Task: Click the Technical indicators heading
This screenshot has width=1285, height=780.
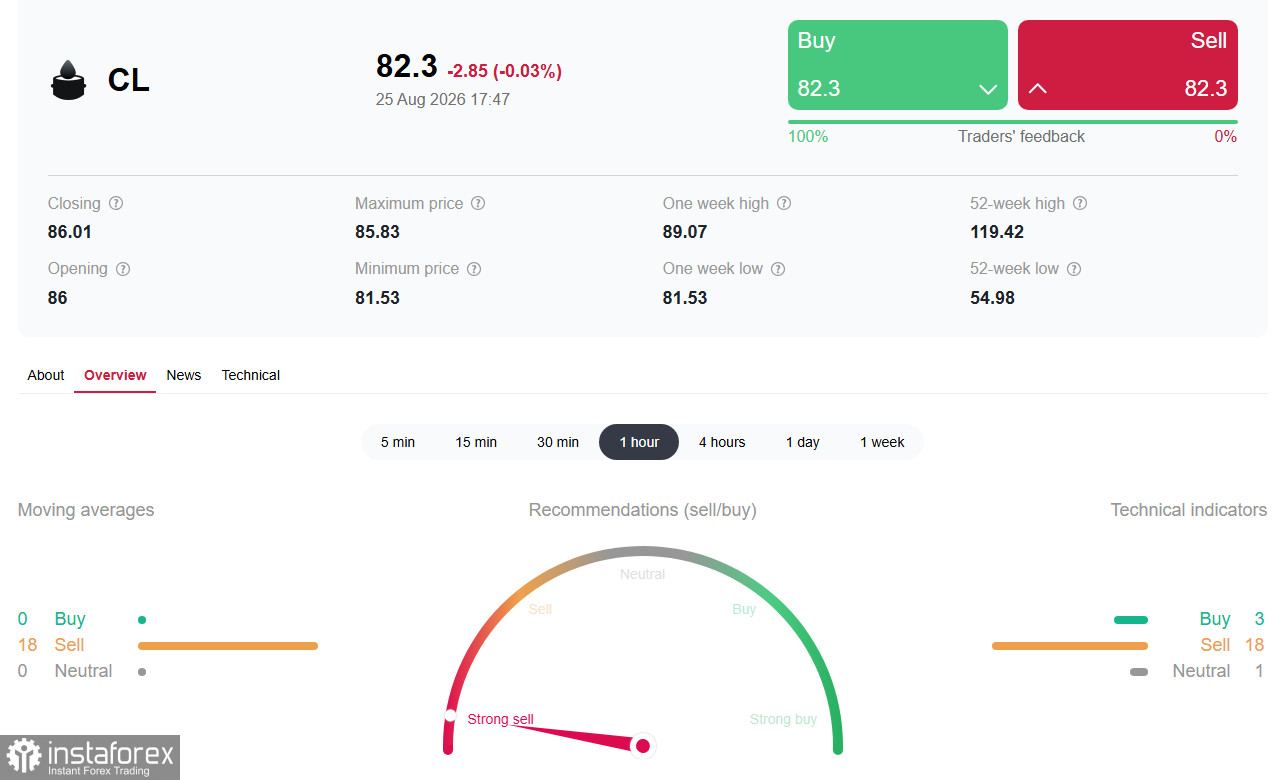Action: pyautogui.click(x=1189, y=510)
